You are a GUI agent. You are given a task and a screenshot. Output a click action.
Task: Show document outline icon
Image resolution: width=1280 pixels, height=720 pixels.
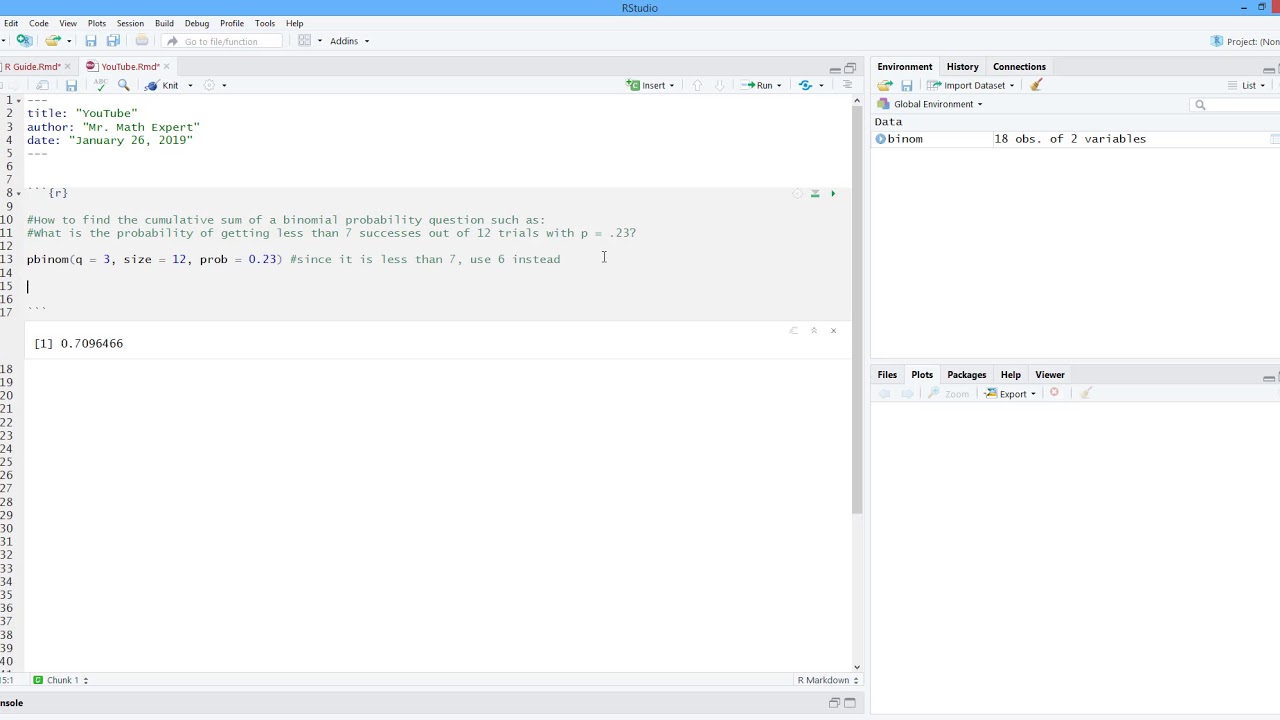point(847,85)
